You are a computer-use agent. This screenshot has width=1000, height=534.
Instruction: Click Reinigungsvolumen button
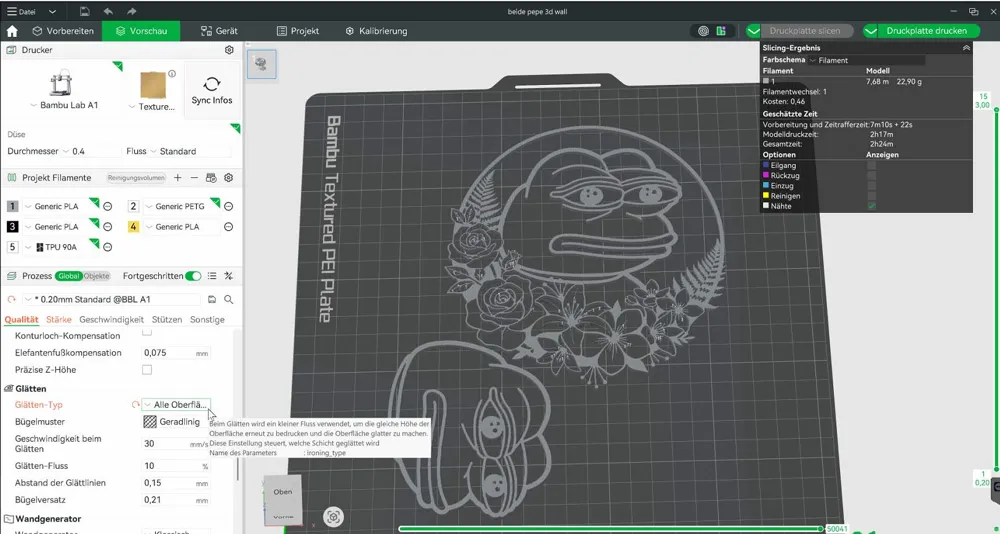tap(136, 178)
